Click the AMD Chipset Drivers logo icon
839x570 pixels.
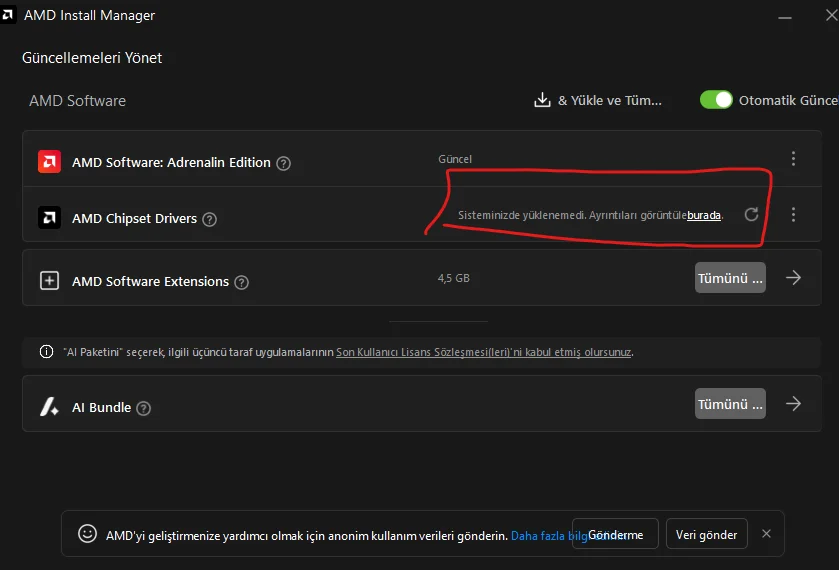coord(49,217)
